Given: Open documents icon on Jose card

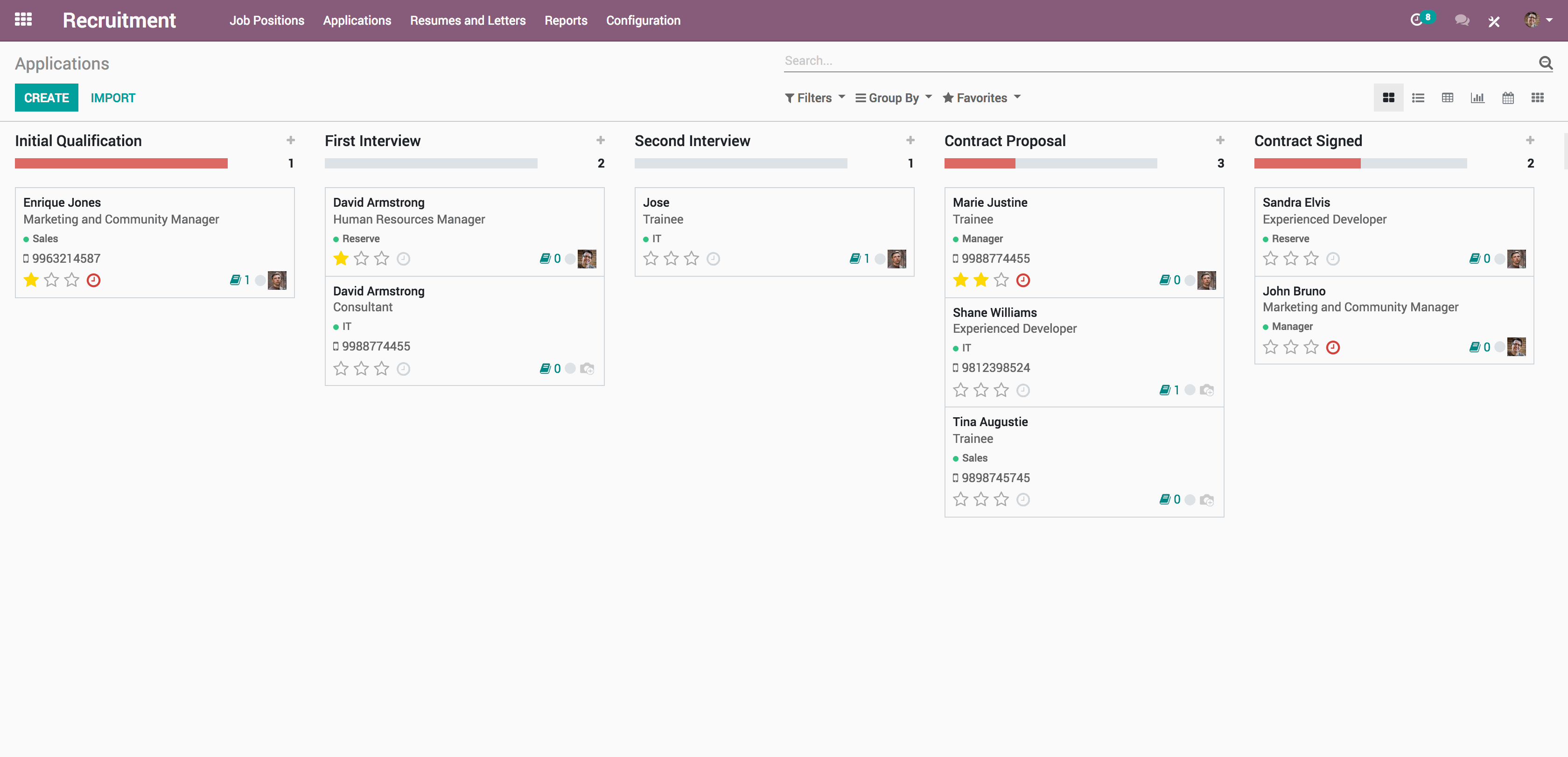Looking at the screenshot, I should (854, 259).
